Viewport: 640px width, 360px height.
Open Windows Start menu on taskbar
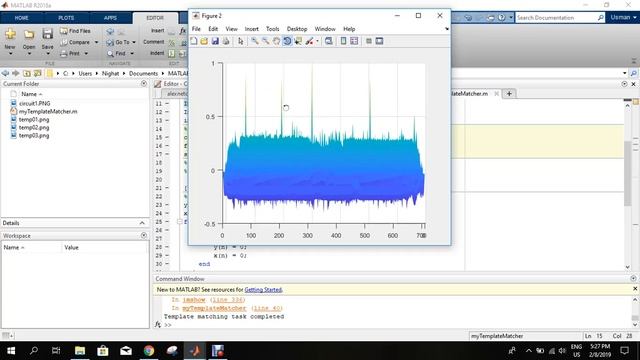[11, 351]
